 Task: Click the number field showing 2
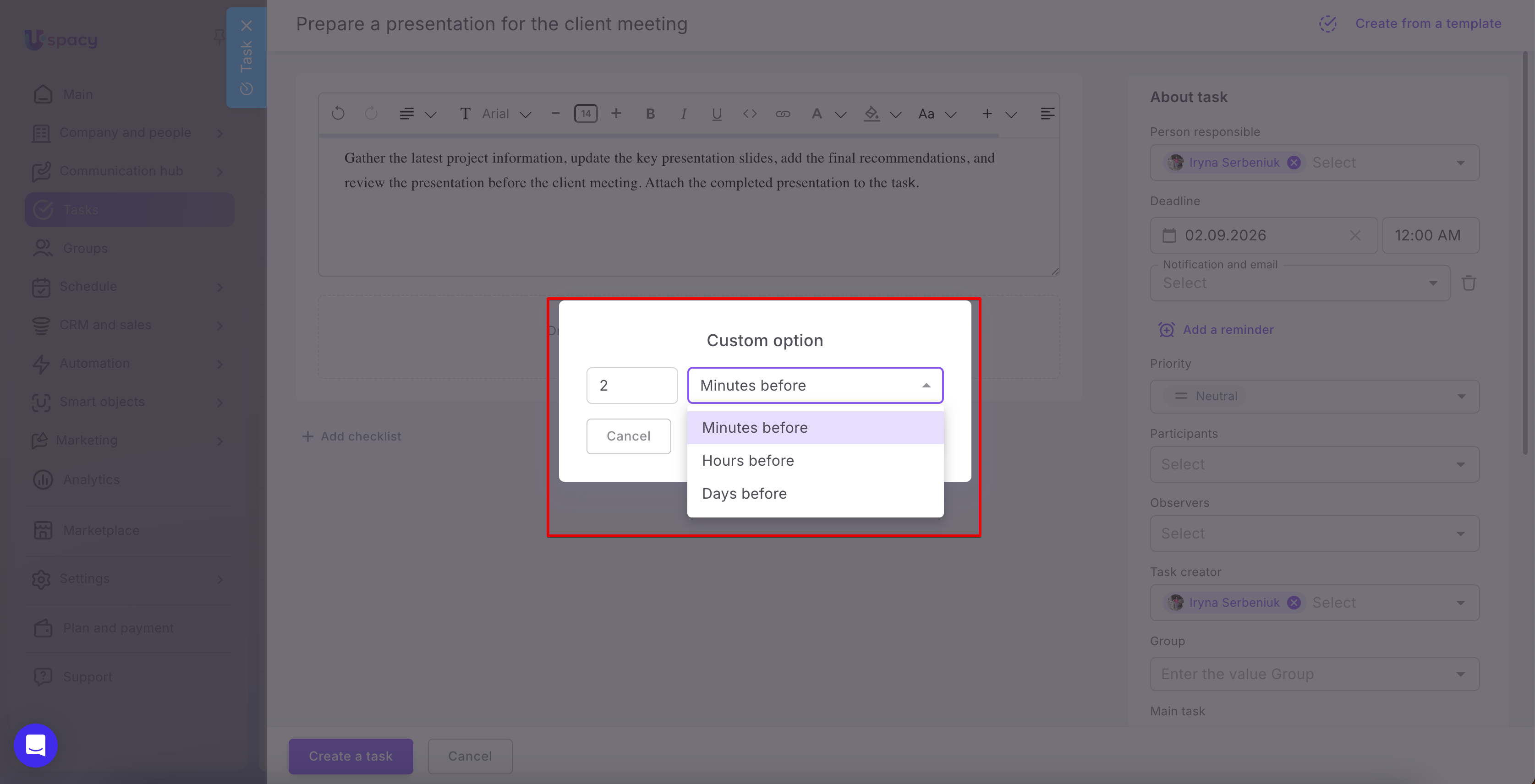point(632,386)
